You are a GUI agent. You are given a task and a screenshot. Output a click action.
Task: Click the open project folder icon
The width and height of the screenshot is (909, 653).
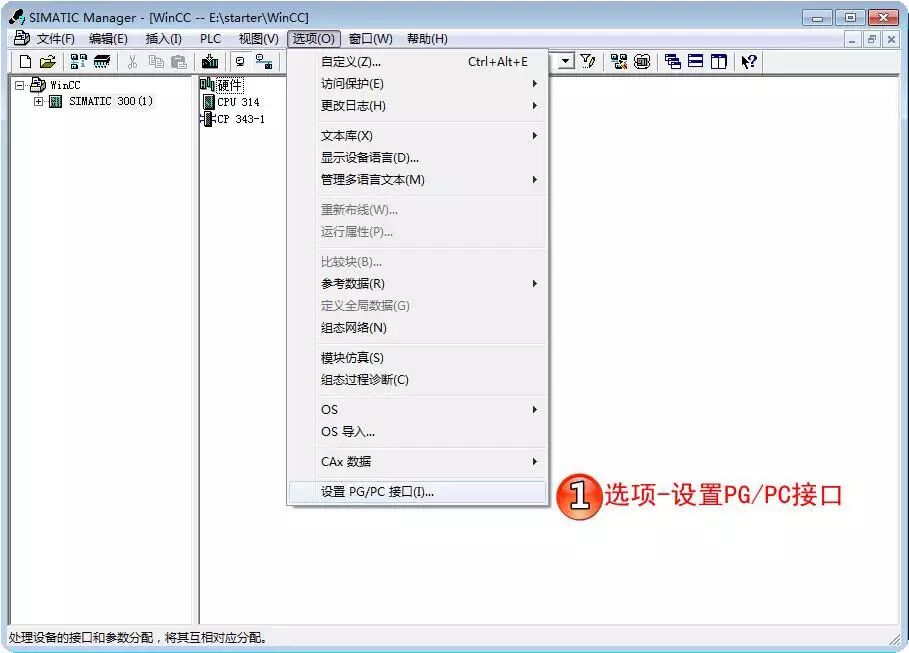click(48, 61)
